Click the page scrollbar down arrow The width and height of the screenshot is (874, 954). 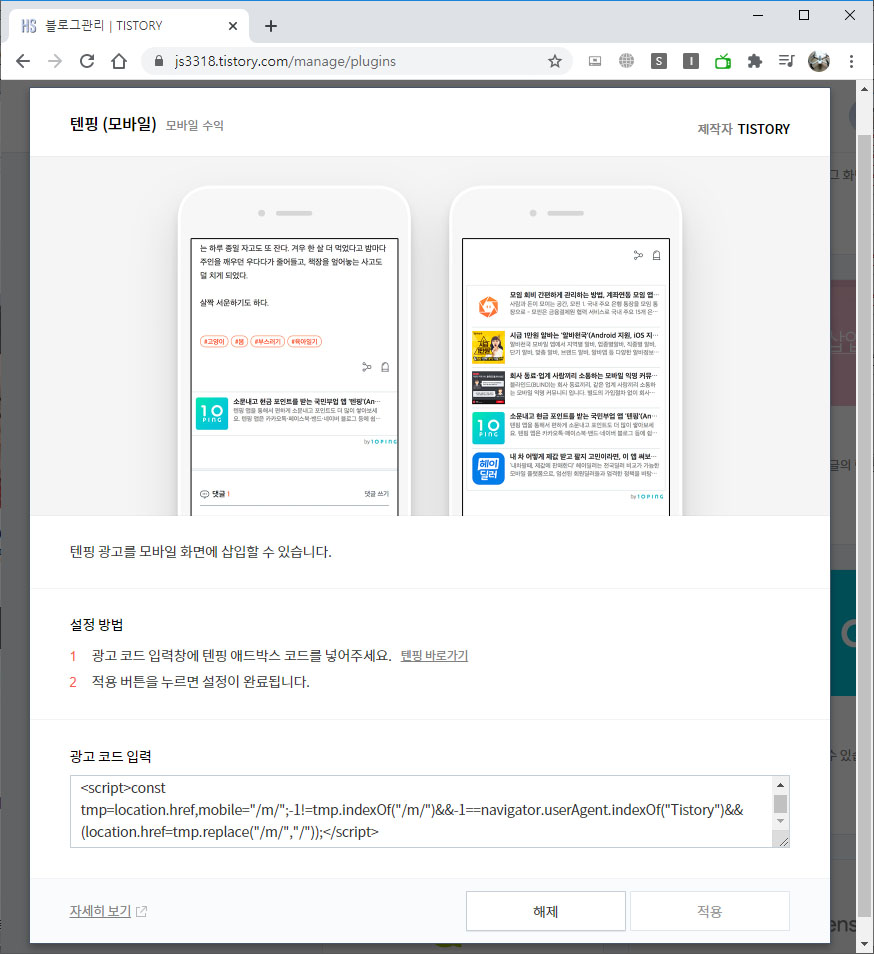tap(864, 945)
